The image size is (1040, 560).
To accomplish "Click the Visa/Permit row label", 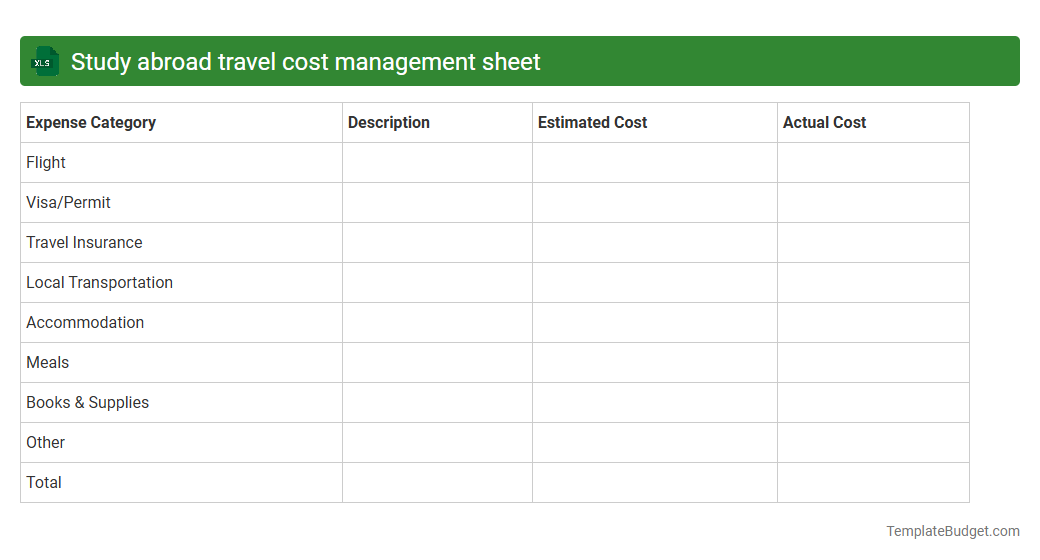I will [68, 202].
